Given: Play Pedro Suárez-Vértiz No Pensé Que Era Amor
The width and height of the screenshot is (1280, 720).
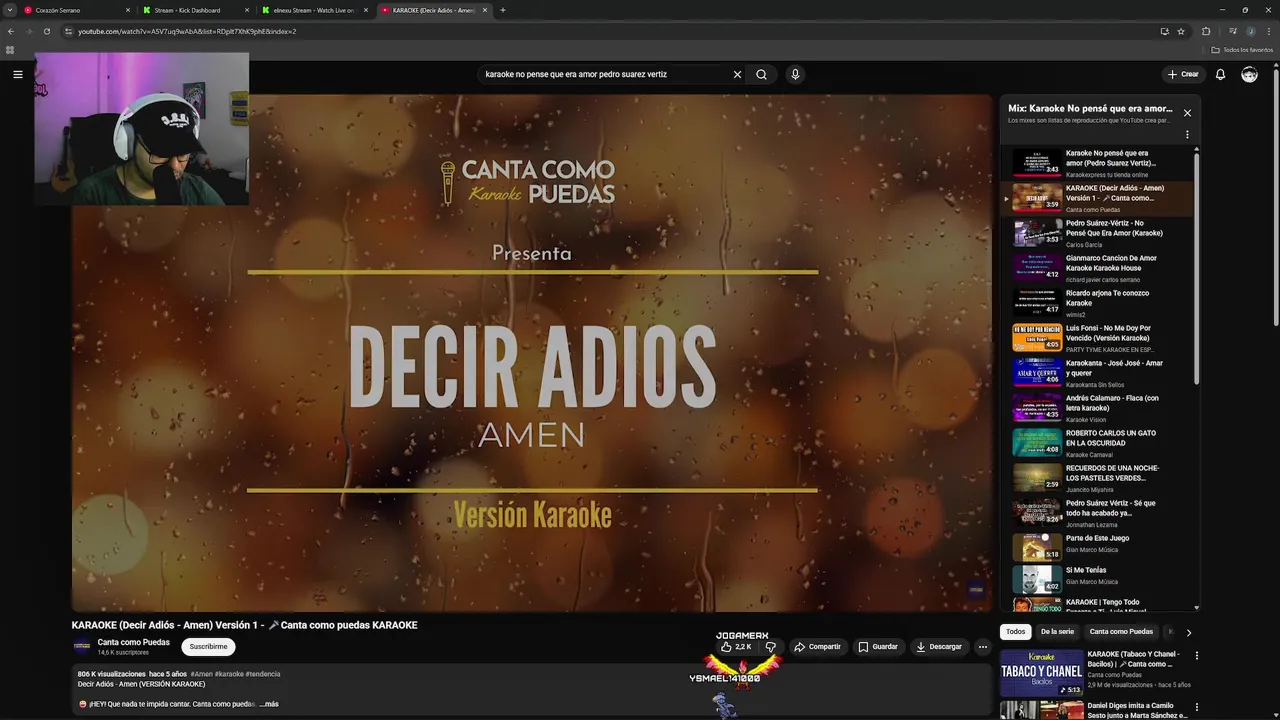Looking at the screenshot, I should click(x=1097, y=233).
